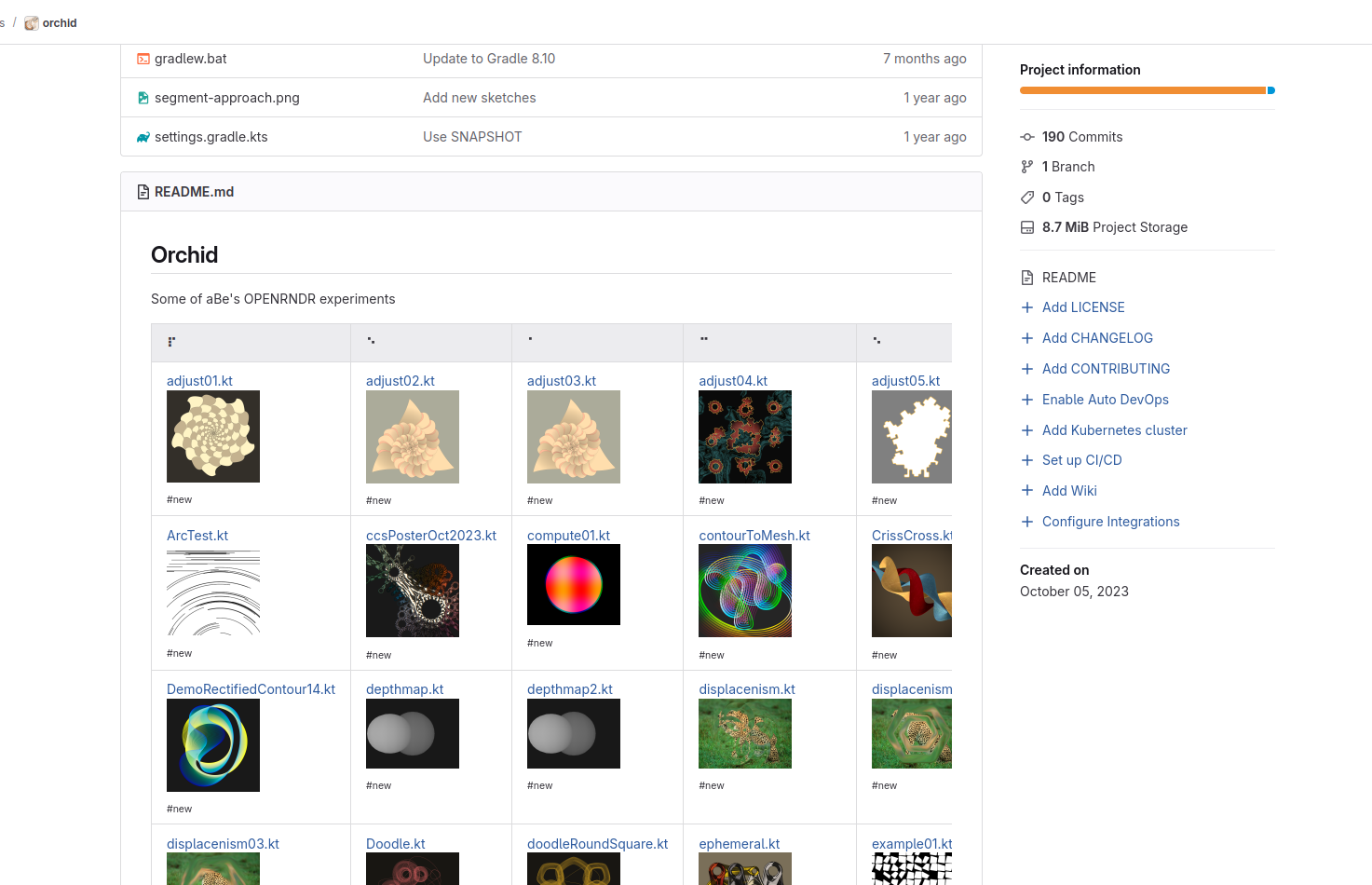Click the gradlew.bat file icon
Image resolution: width=1372 pixels, height=885 pixels.
pos(143,59)
